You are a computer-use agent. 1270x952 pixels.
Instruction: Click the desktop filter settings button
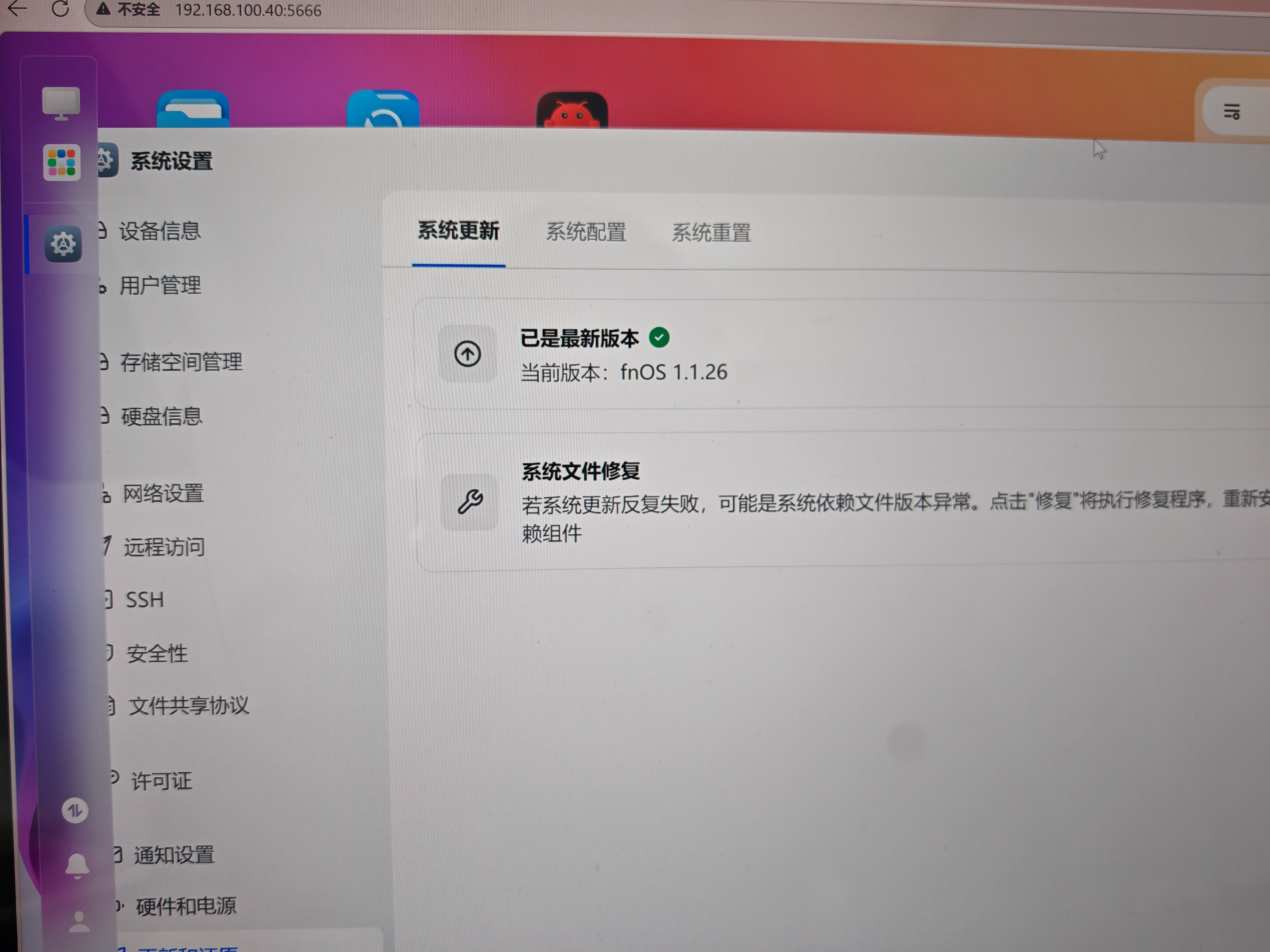(1231, 111)
